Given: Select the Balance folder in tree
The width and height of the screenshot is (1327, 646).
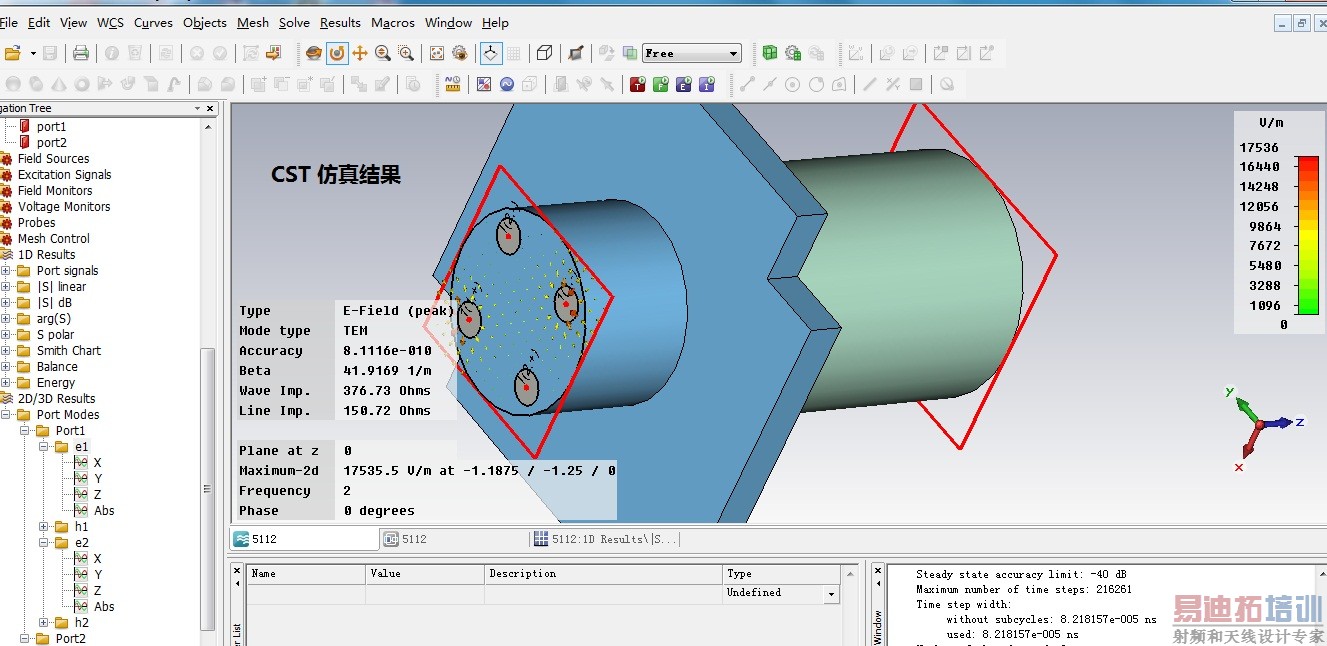Looking at the screenshot, I should pyautogui.click(x=57, y=367).
